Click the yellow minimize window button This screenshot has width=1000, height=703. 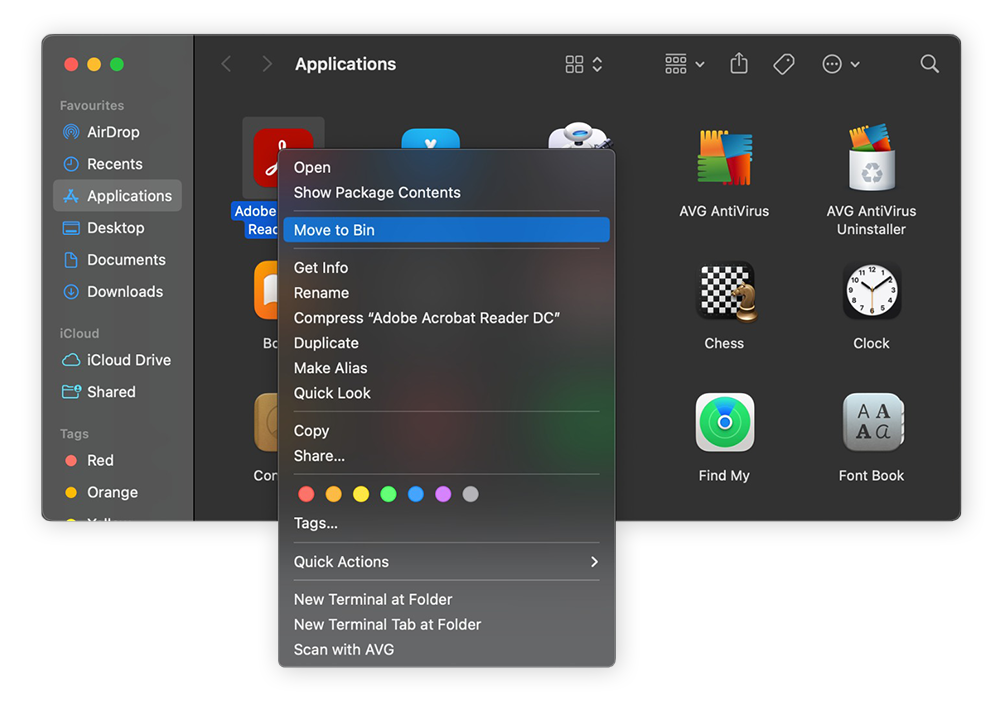tap(94, 64)
